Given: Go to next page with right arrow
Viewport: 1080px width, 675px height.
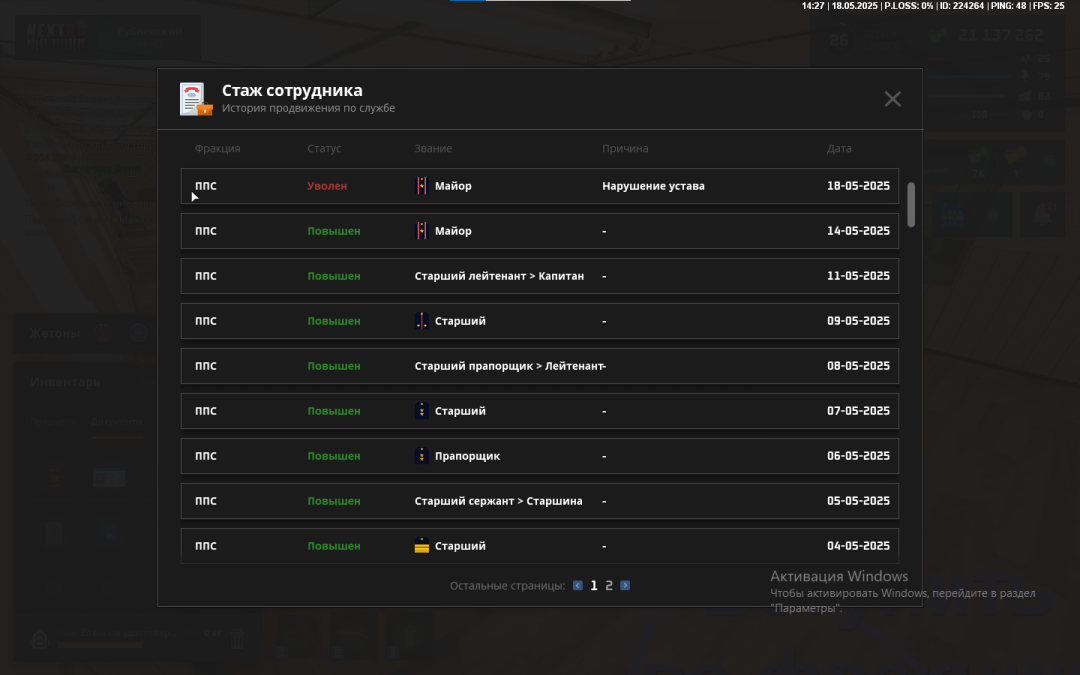Looking at the screenshot, I should click(625, 585).
